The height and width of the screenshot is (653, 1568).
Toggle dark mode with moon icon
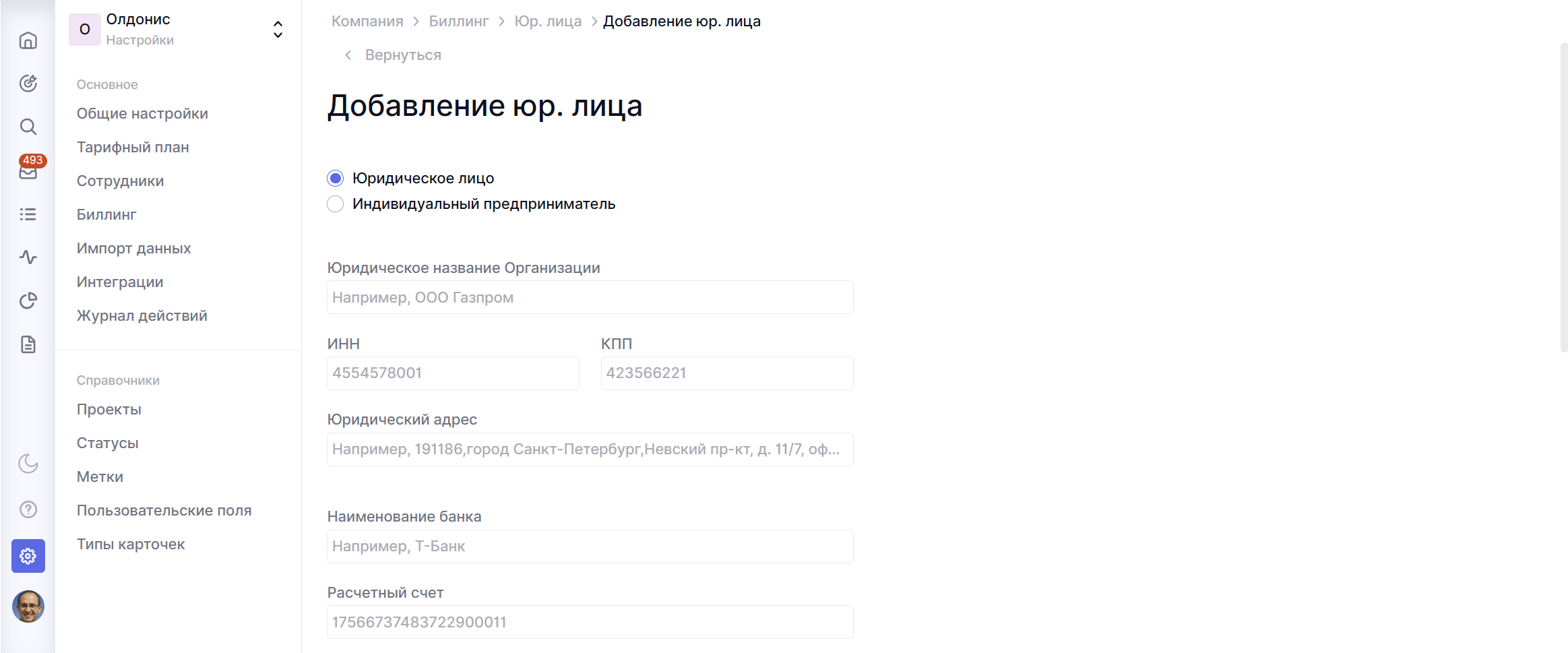coord(28,464)
